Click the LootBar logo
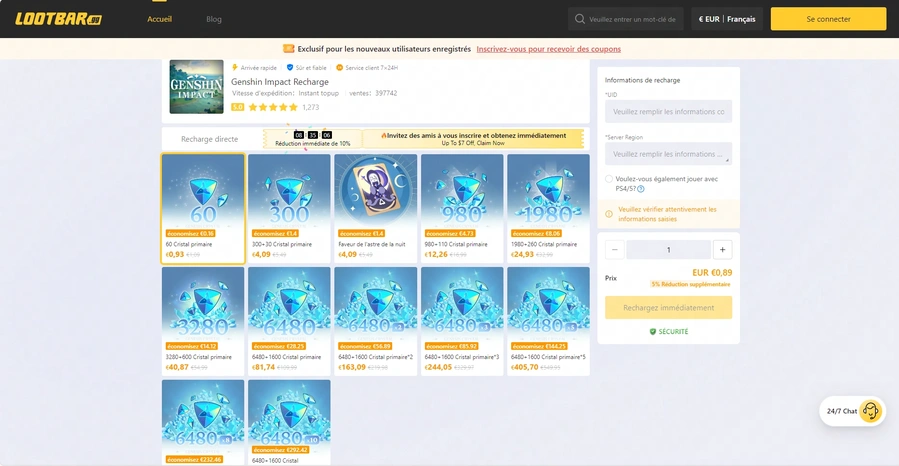This screenshot has height=466, width=899. (58, 19)
